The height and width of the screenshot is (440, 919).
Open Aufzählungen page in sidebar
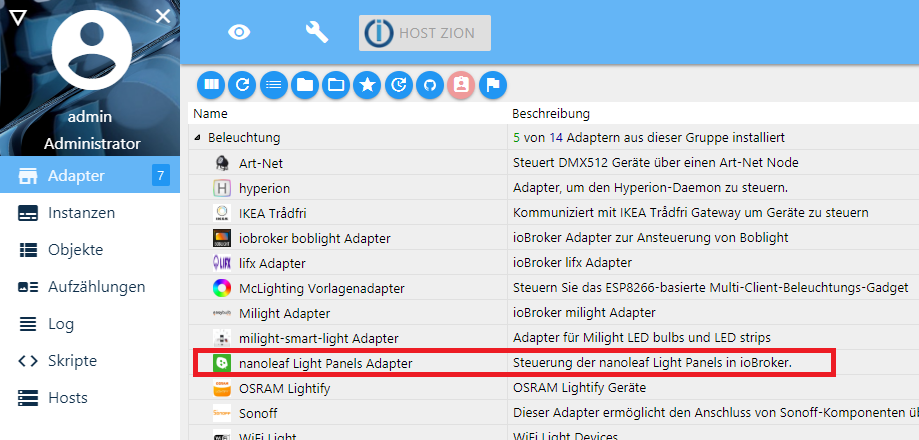[90, 286]
